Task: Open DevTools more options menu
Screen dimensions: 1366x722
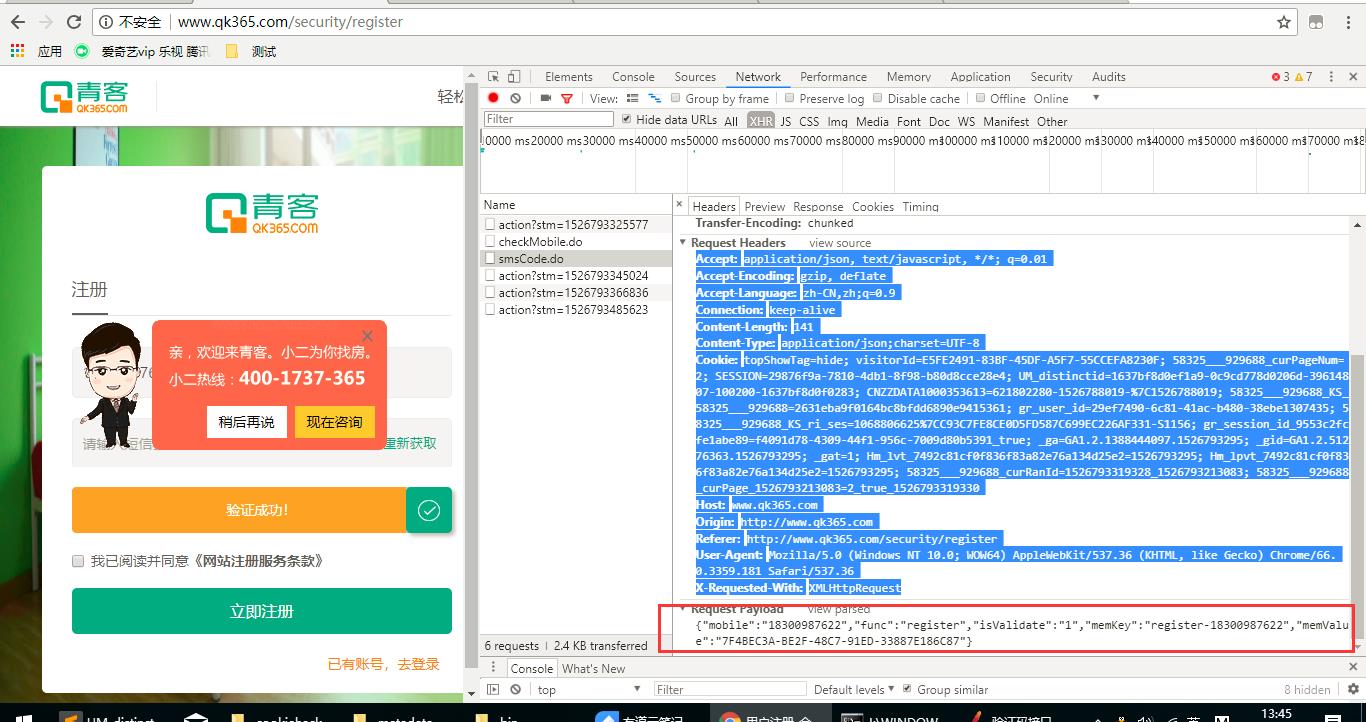Action: click(1333, 77)
